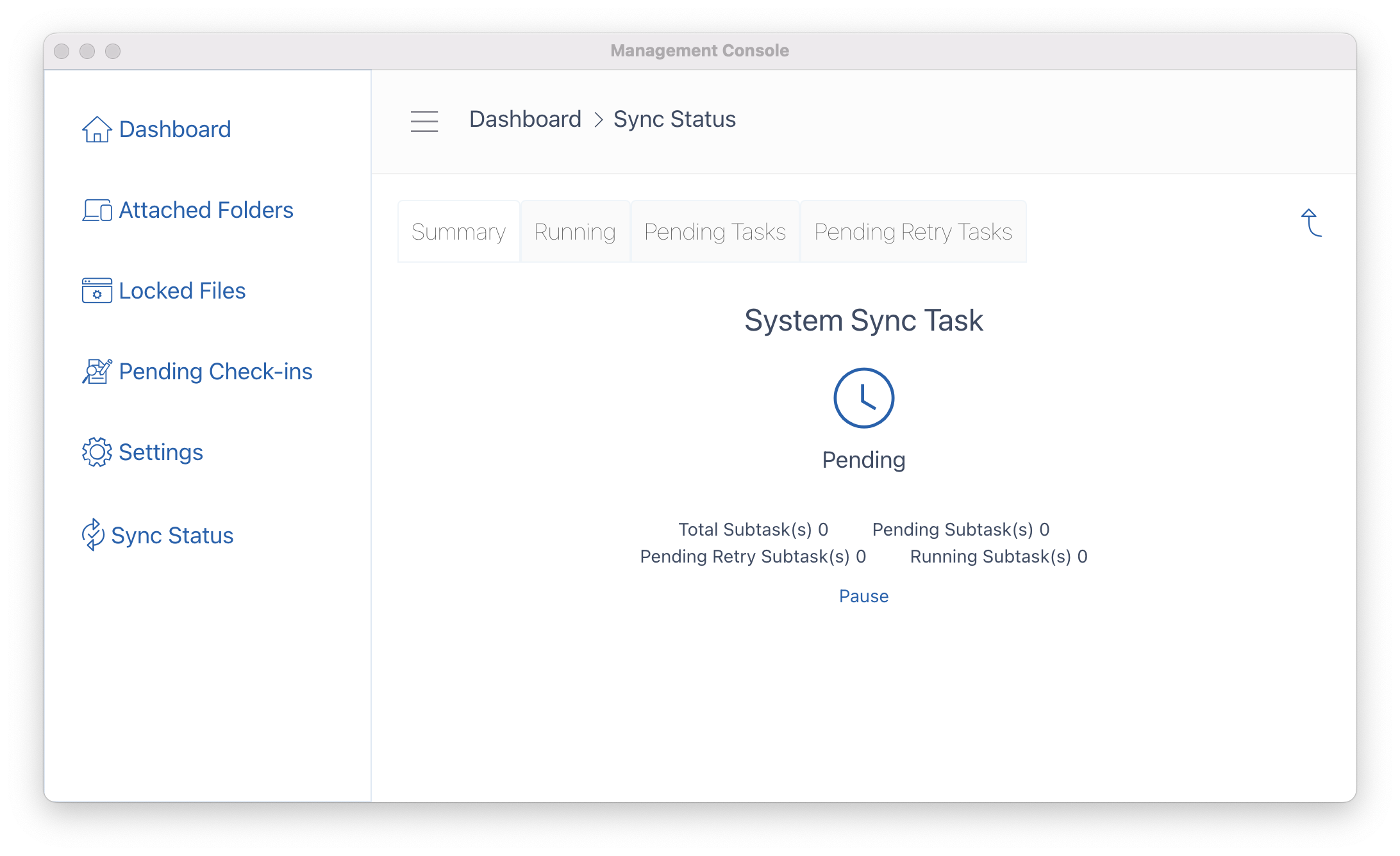Switch to the Running tab
Image resolution: width=1400 pixels, height=856 pixels.
[x=575, y=232]
